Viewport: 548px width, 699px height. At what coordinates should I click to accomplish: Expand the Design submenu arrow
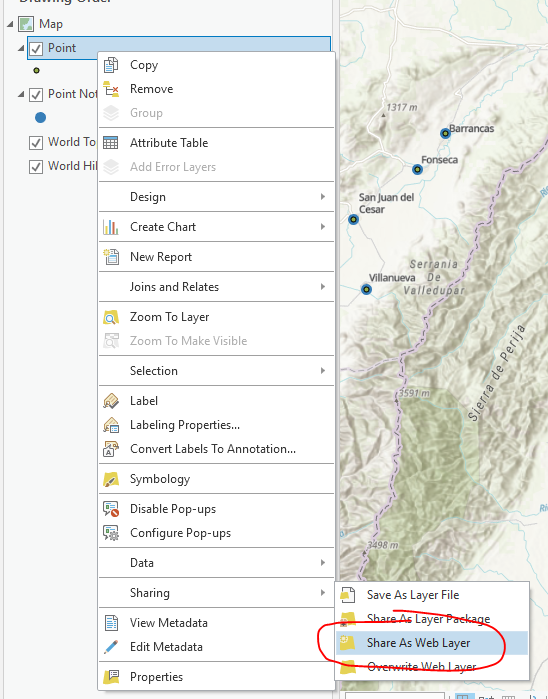[323, 197]
